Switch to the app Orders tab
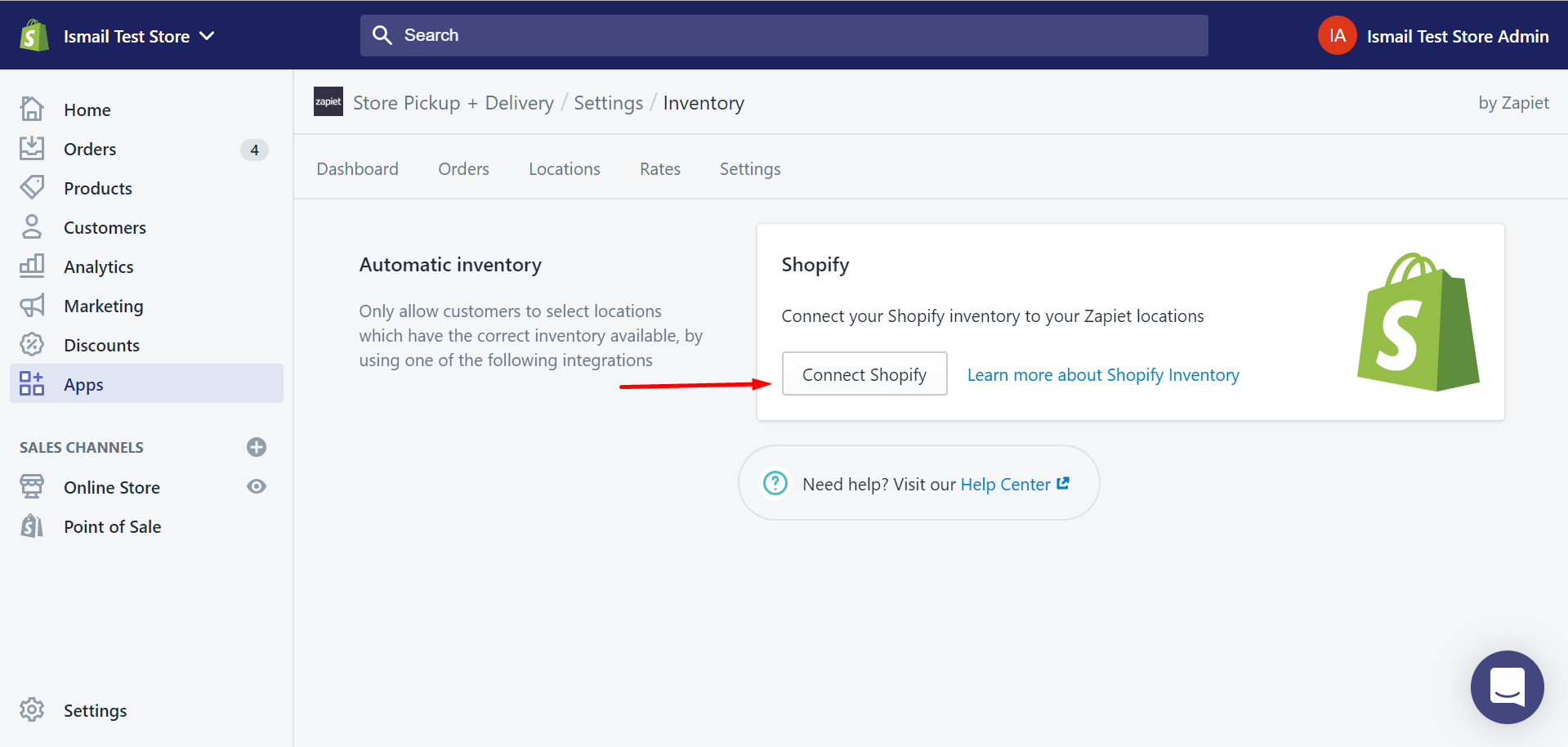The width and height of the screenshot is (1568, 747). pos(463,168)
